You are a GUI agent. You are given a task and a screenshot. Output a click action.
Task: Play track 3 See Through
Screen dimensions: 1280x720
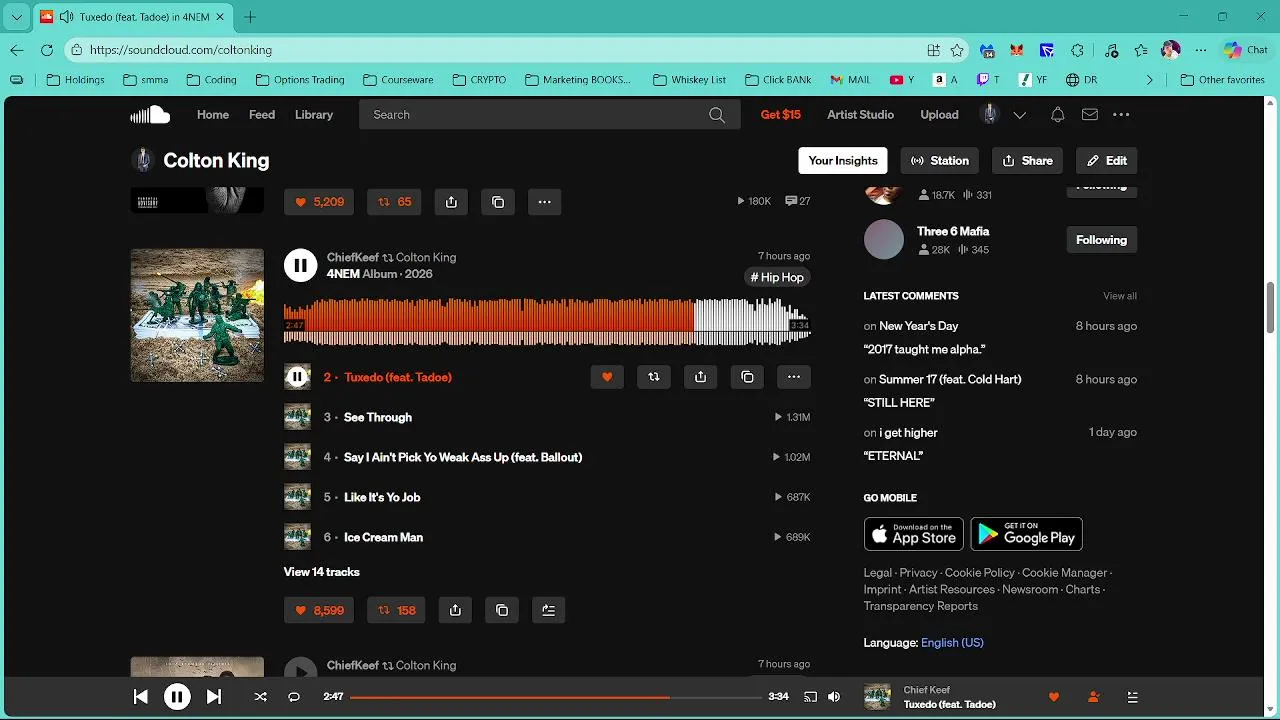(x=378, y=417)
